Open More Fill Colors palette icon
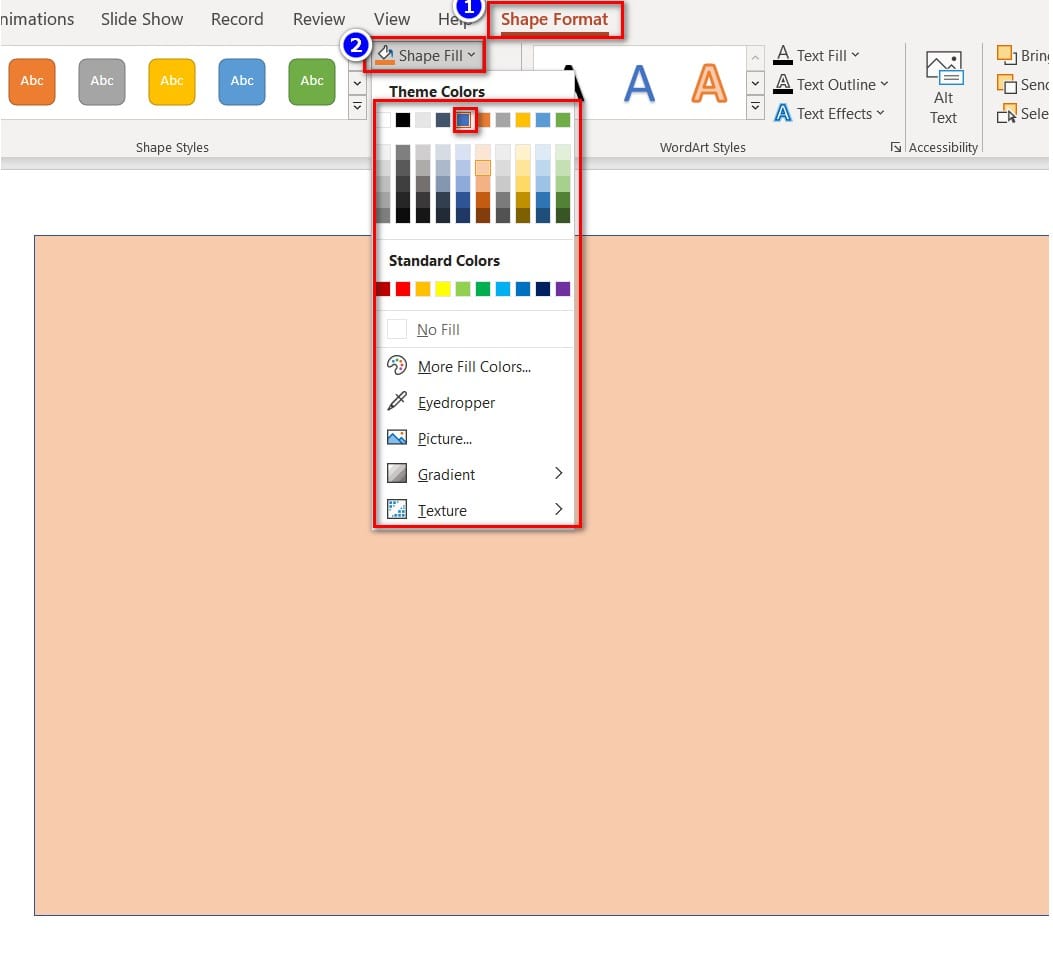 click(397, 366)
